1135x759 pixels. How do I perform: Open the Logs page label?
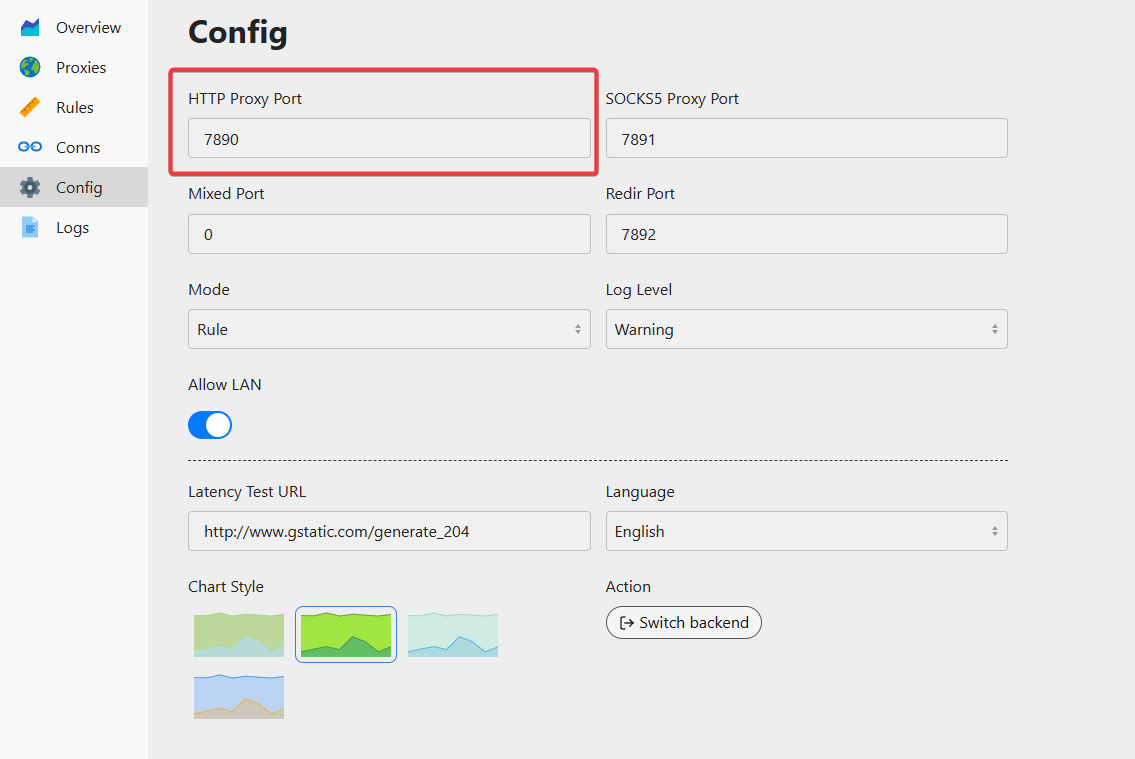(72, 228)
